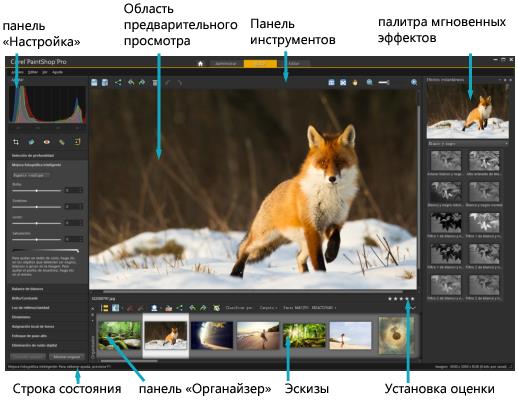
Task: Open the Archivo menu
Action: (17, 72)
